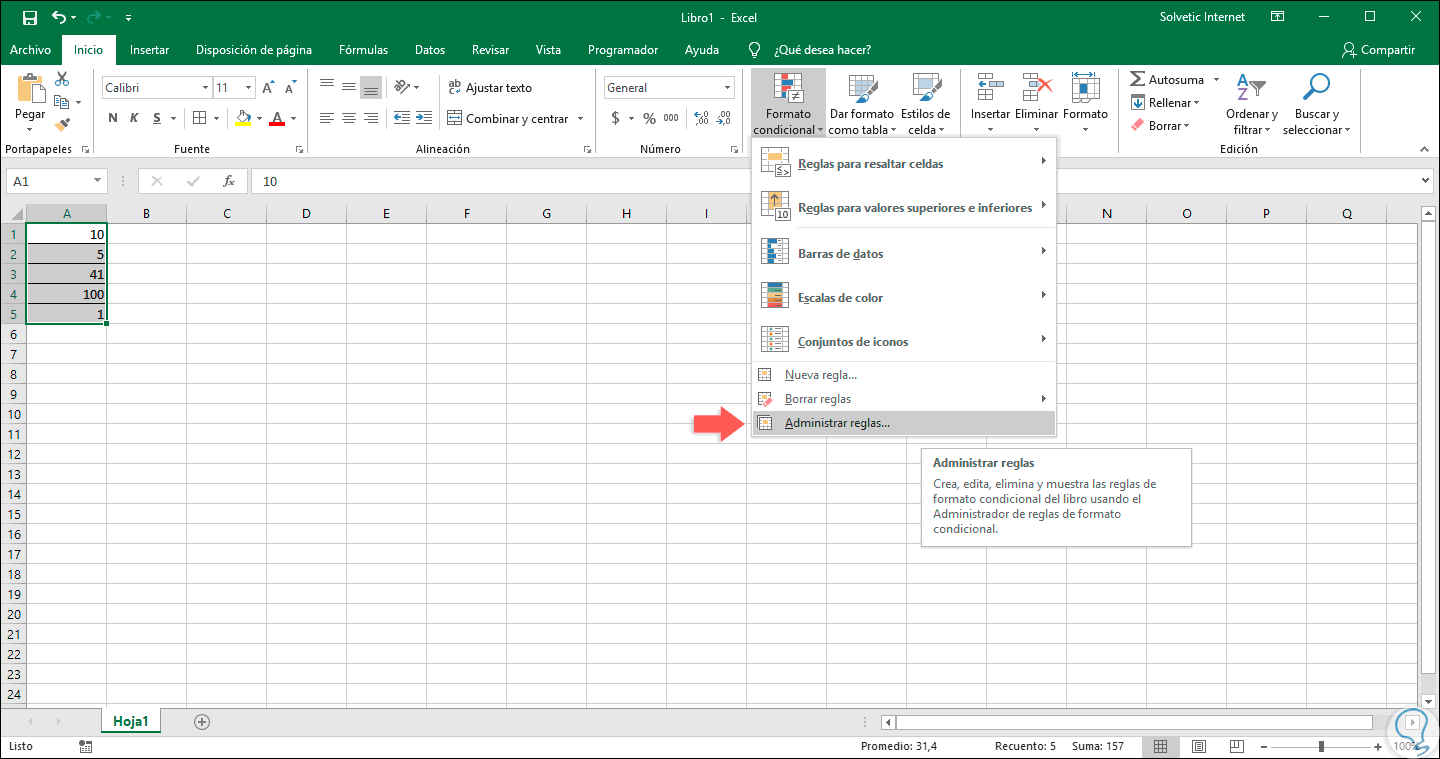Image resolution: width=1440 pixels, height=759 pixels.
Task: Apply the accounting currency format
Action: [615, 118]
